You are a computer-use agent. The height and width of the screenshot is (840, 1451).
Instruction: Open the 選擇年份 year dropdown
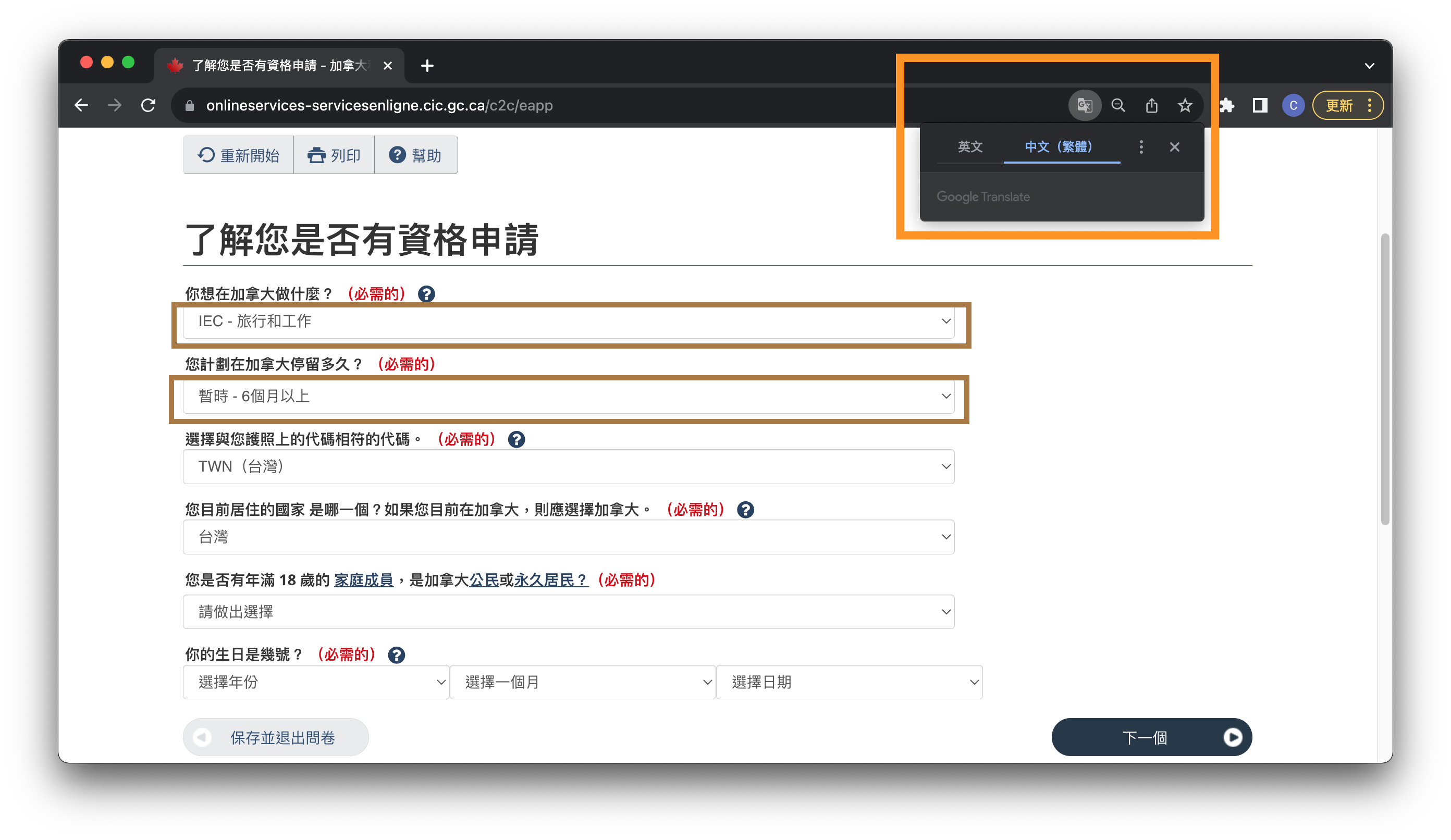[316, 682]
